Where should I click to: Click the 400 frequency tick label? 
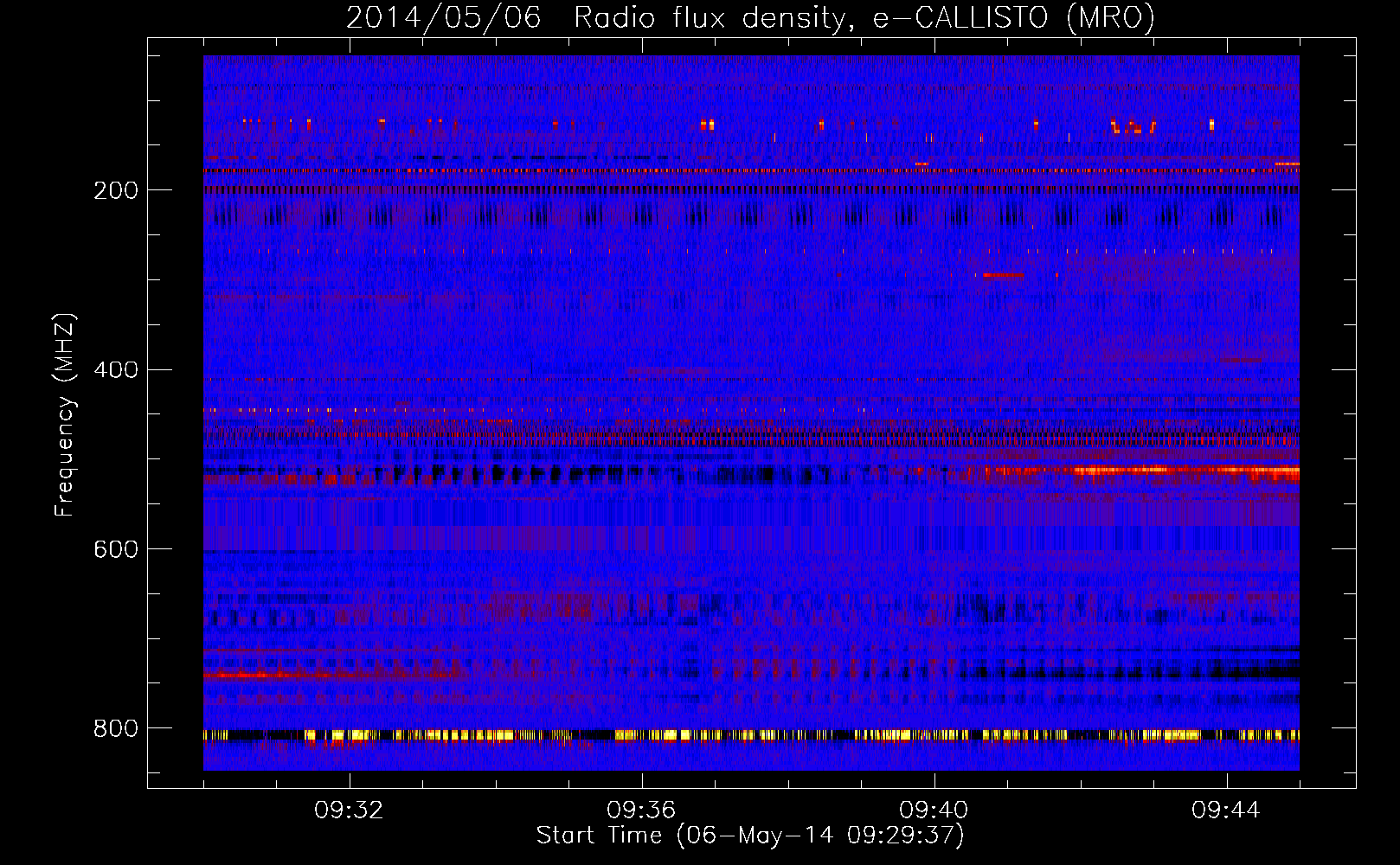tap(115, 370)
